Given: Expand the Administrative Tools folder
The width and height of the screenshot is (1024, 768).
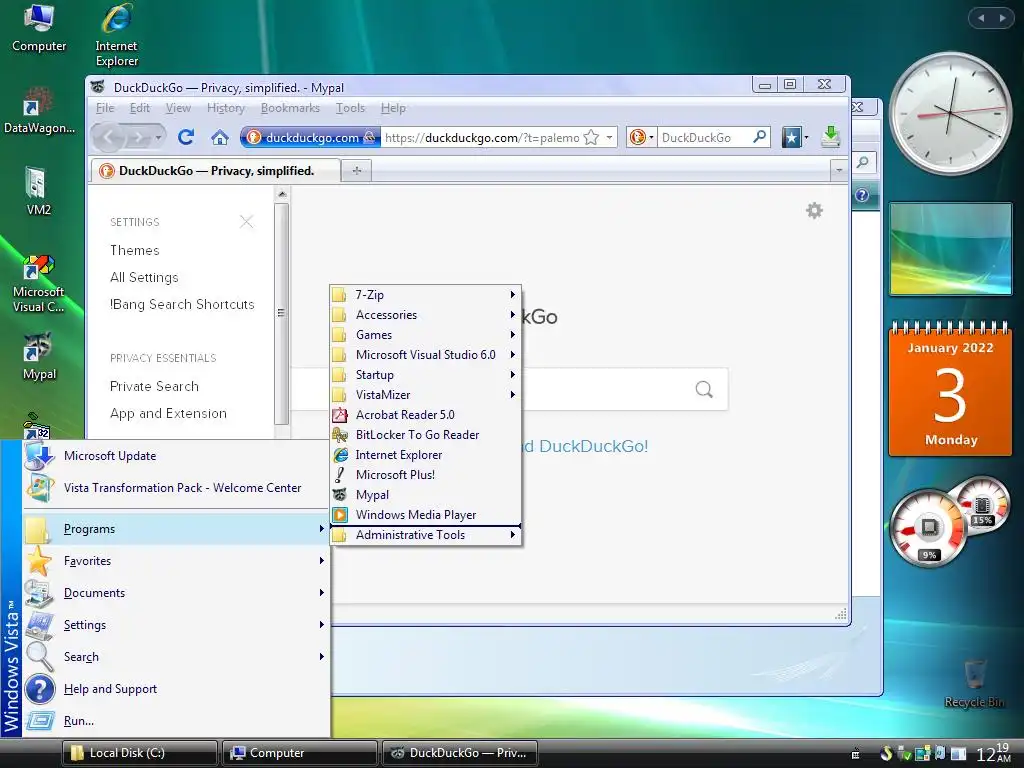Looking at the screenshot, I should coord(426,535).
